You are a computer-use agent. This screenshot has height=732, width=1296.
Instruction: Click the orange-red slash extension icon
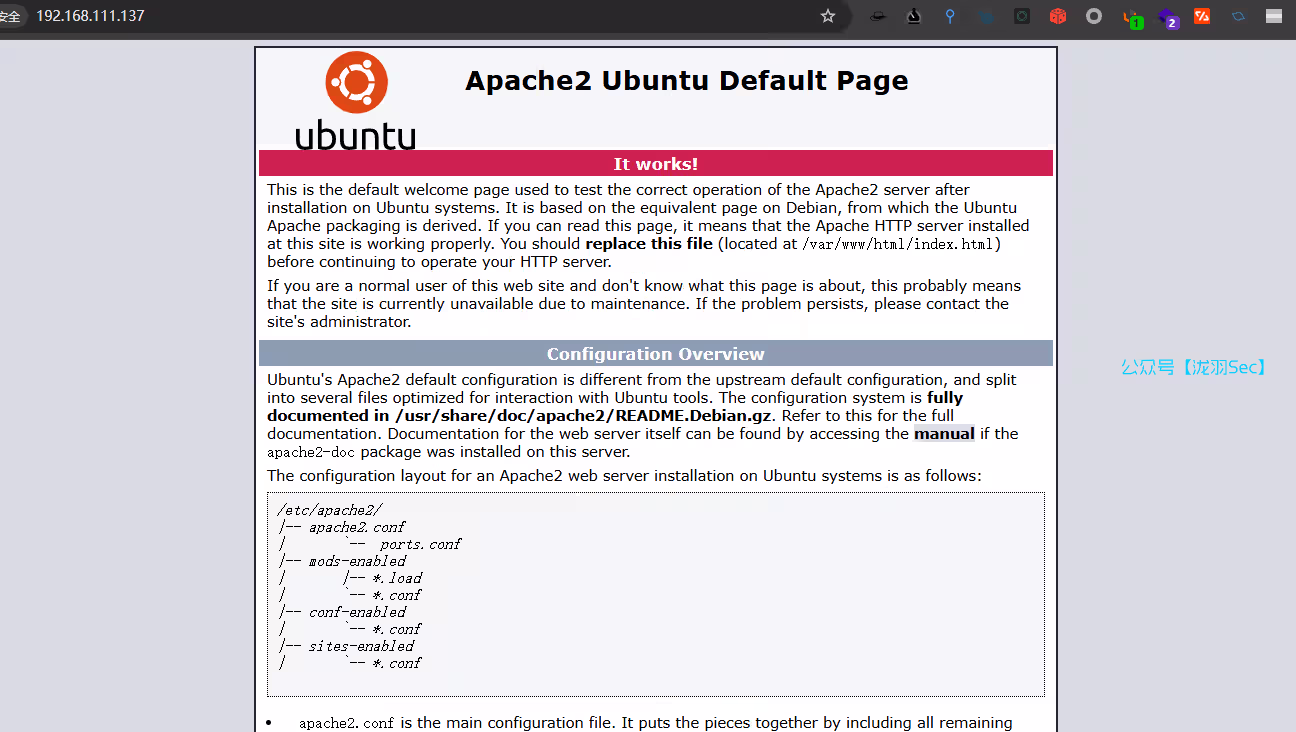click(1202, 16)
